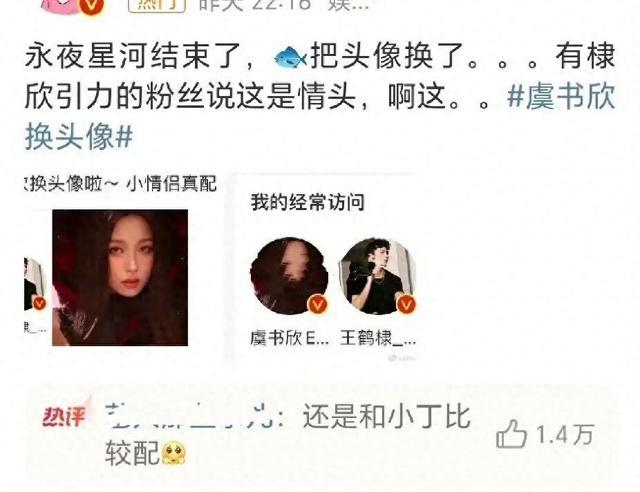Screen dimensions: 640x492
Task: Tap the fish emoji in post text
Action: click(290, 56)
